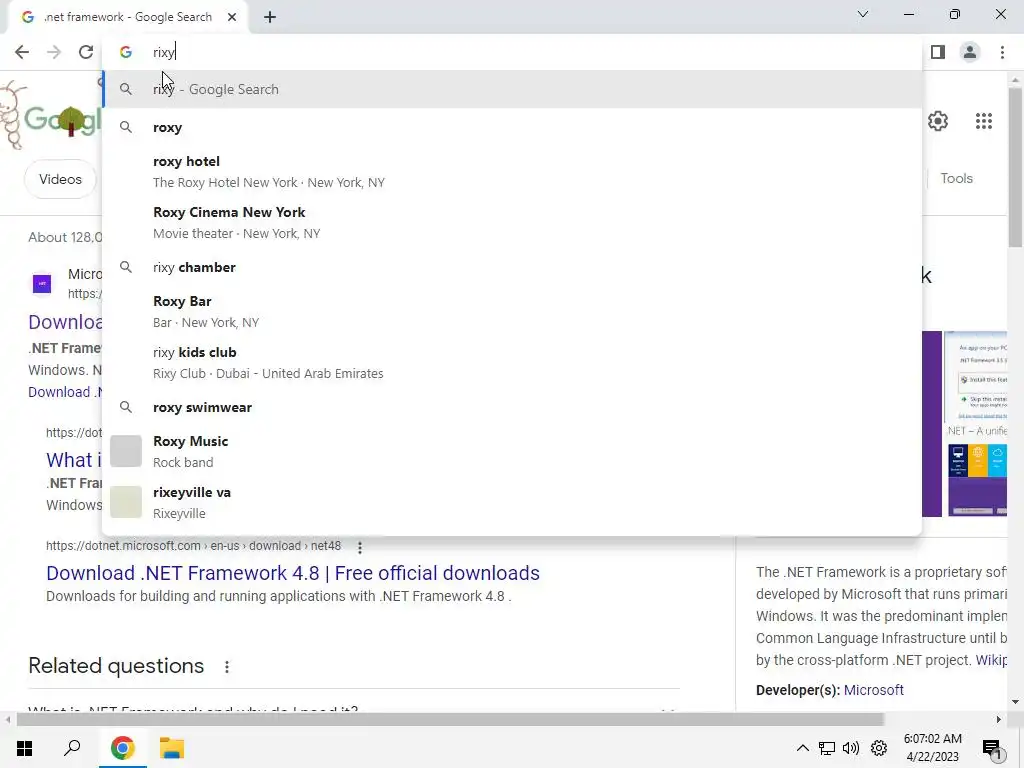Click the Roxy Music suggestion thumbnail

(125, 451)
